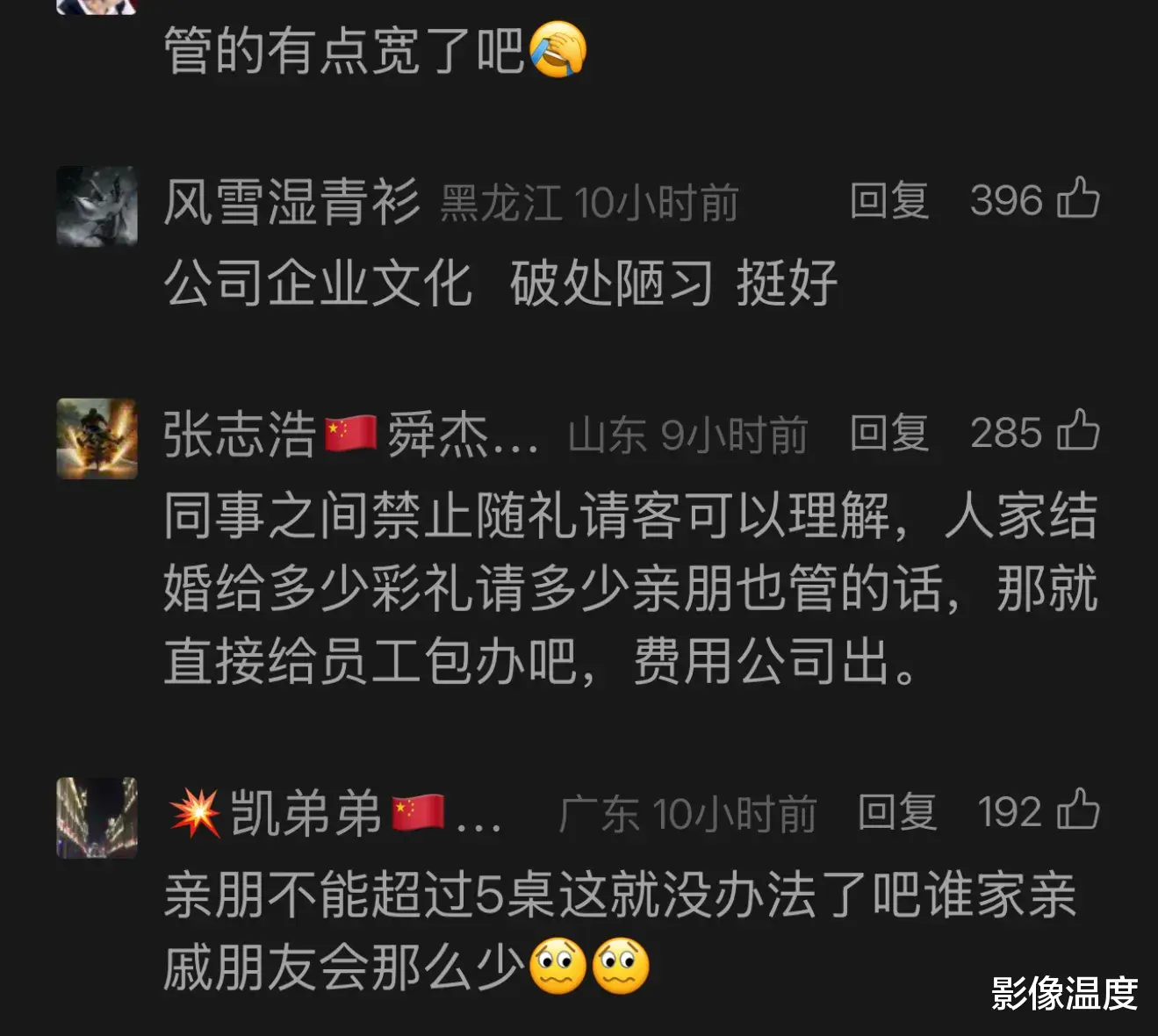Click 回复 on 张志浩's comment

(x=889, y=434)
